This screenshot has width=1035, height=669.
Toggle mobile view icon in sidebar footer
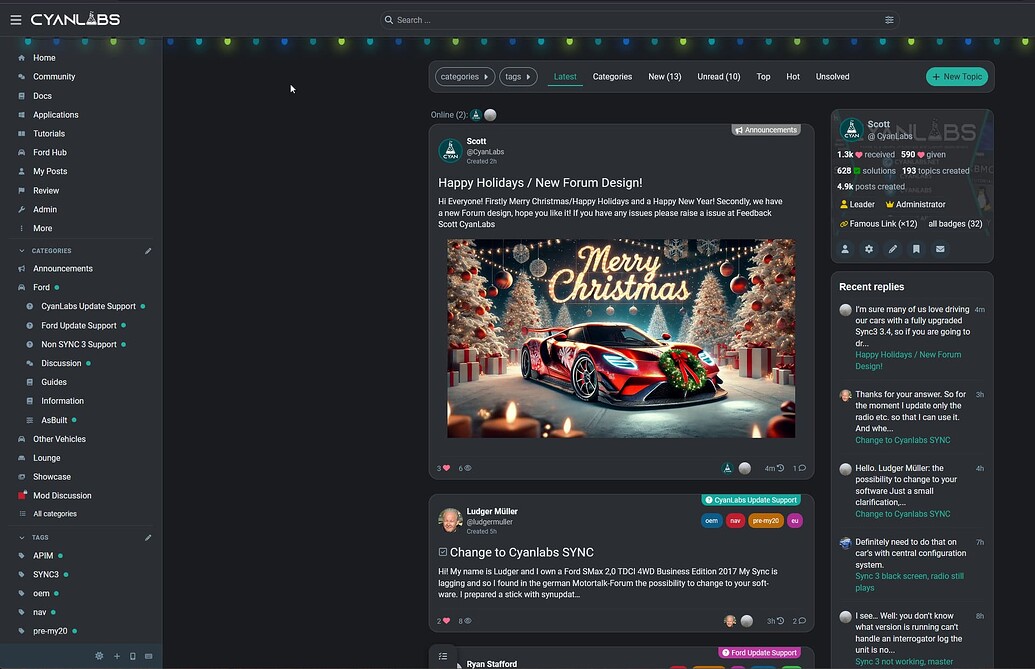133,656
